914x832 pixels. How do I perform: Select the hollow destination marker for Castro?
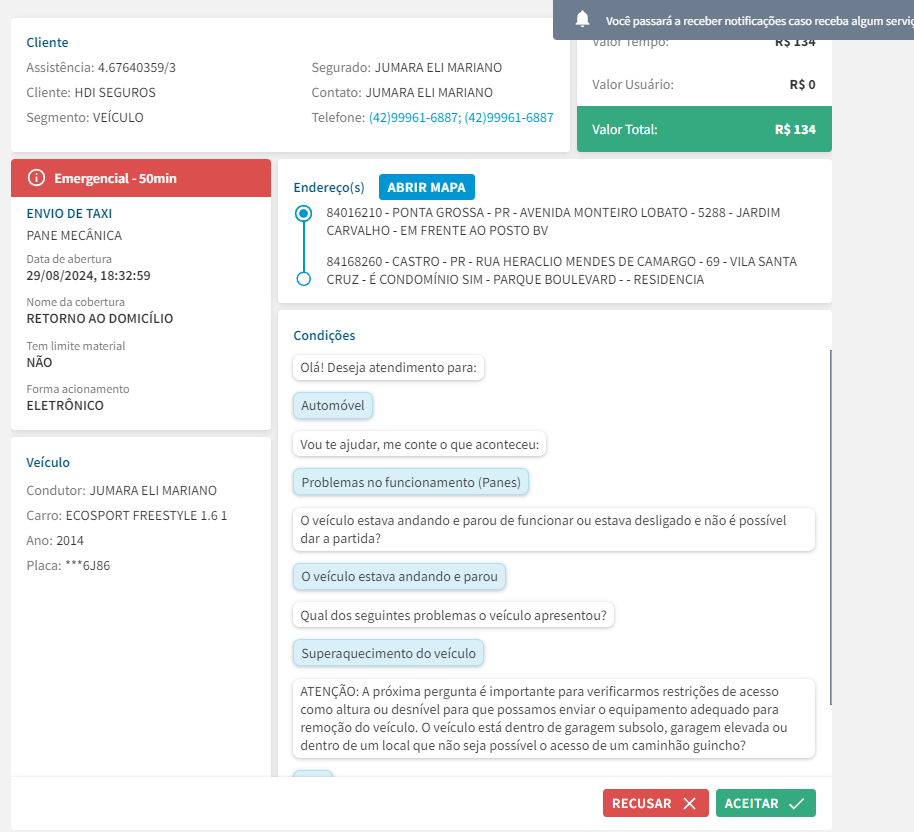coord(304,278)
